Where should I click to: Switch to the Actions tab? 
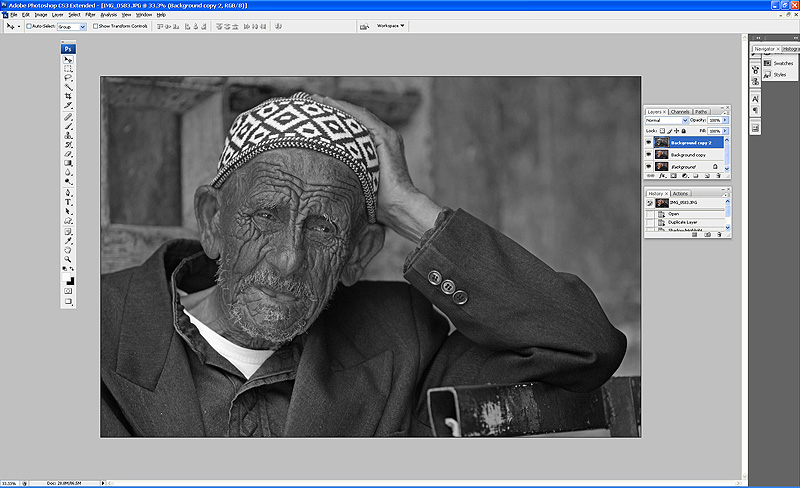(x=680, y=193)
